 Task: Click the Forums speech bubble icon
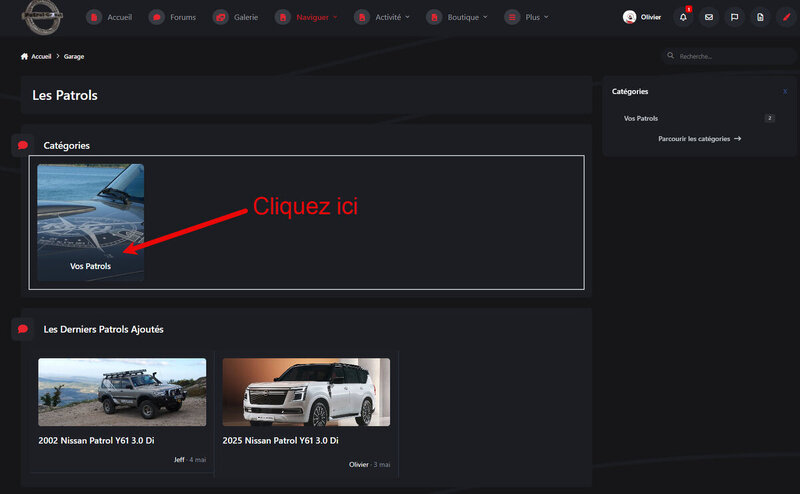coord(157,17)
